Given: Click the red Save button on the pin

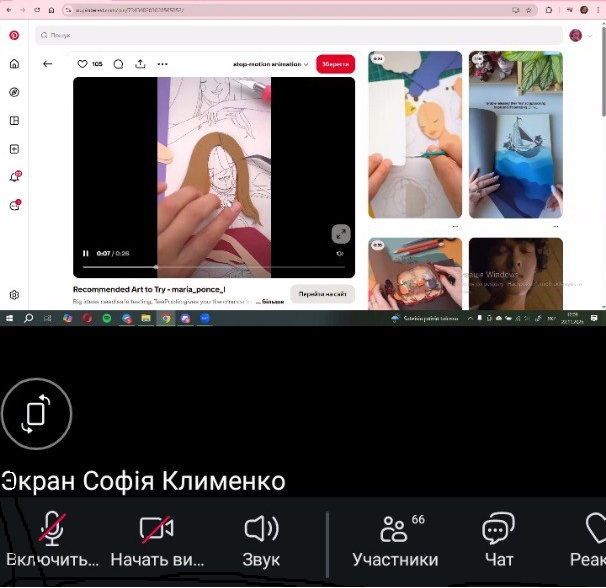Looking at the screenshot, I should click(335, 64).
